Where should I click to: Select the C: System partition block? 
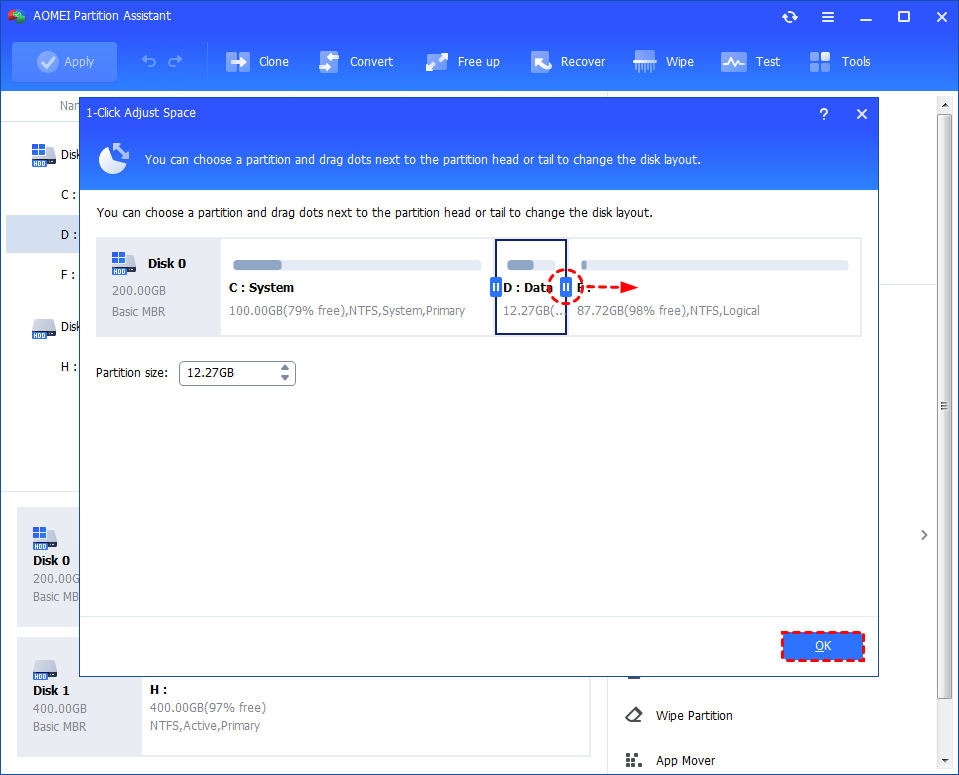pos(357,287)
